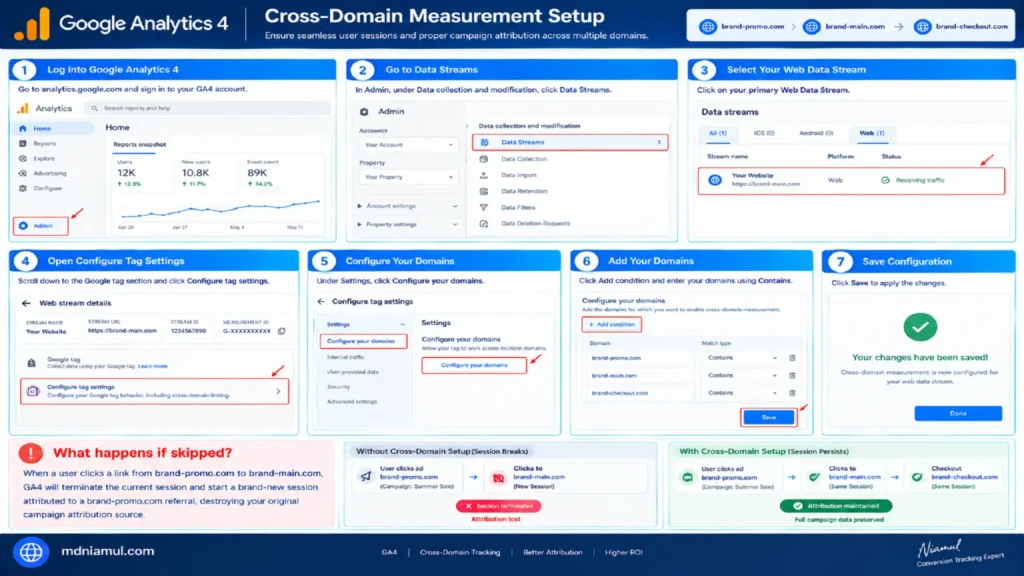Click the green Receiving traffic check icon
This screenshot has width=1024, height=576.
[x=885, y=180]
